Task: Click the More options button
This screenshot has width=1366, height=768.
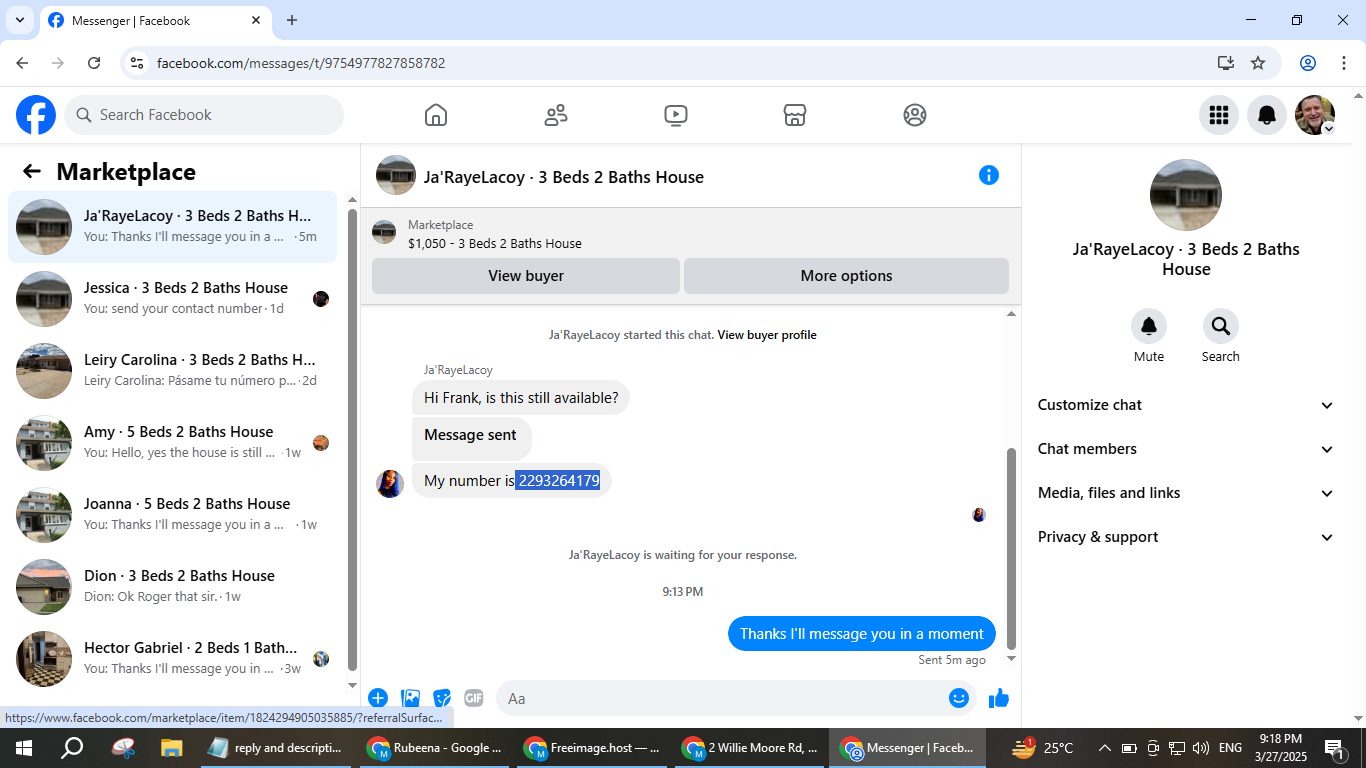Action: (846, 276)
